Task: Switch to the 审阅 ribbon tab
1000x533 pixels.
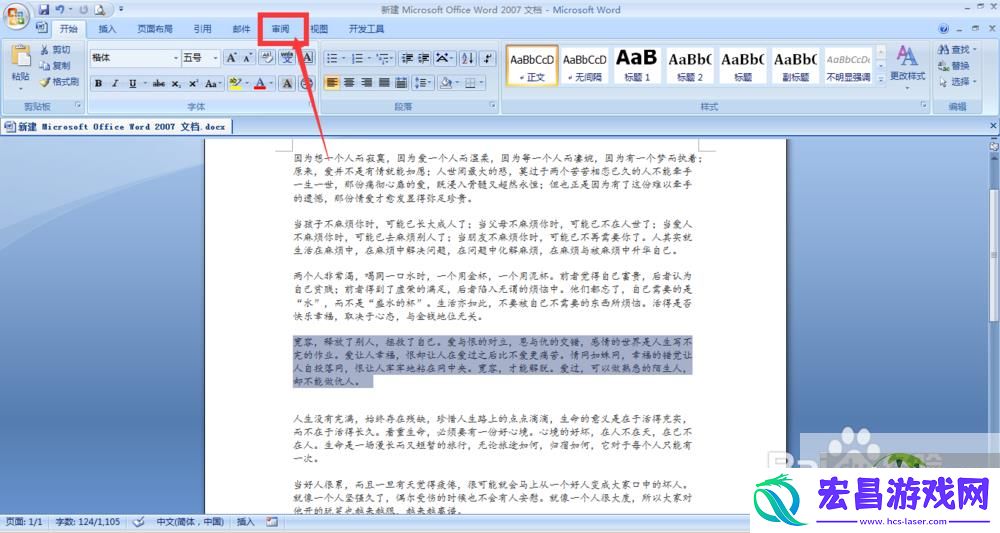Action: tap(281, 29)
